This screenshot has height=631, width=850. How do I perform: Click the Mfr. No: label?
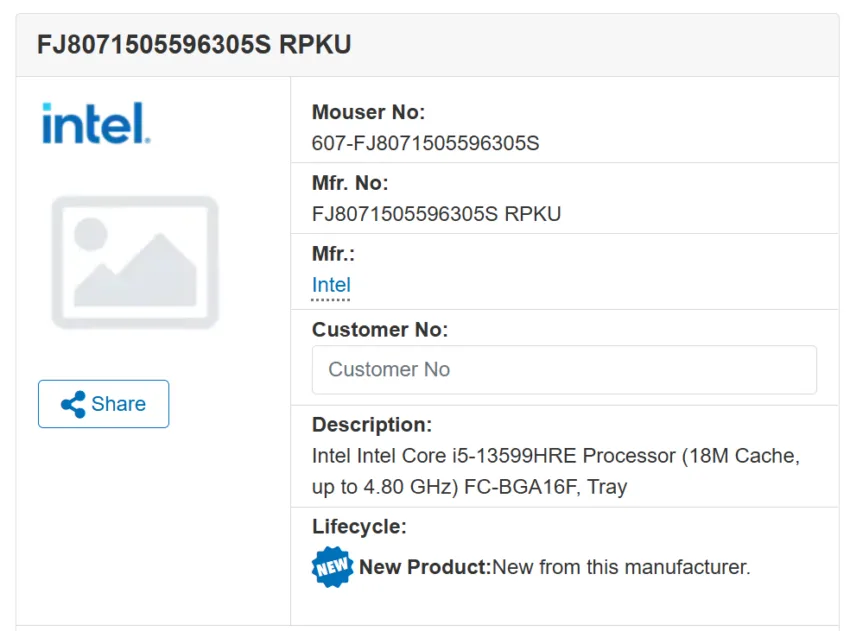pyautogui.click(x=350, y=183)
